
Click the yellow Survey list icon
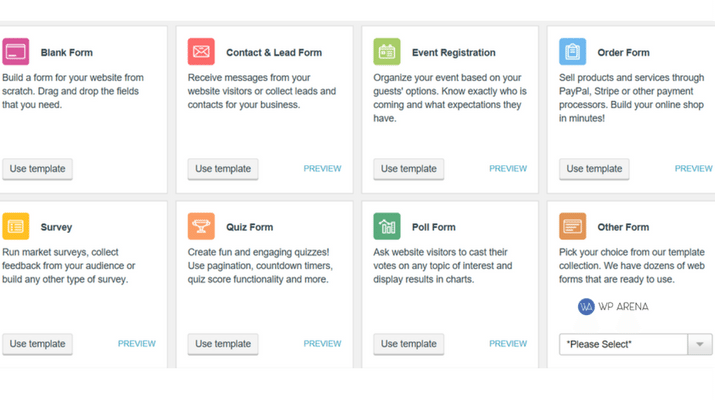click(16, 226)
